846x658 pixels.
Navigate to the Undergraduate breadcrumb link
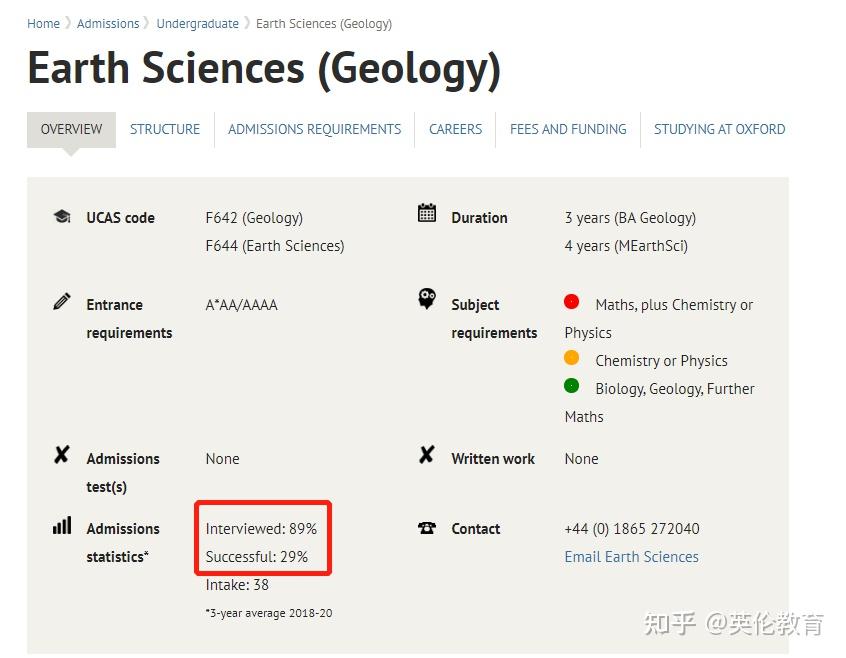pyautogui.click(x=197, y=23)
